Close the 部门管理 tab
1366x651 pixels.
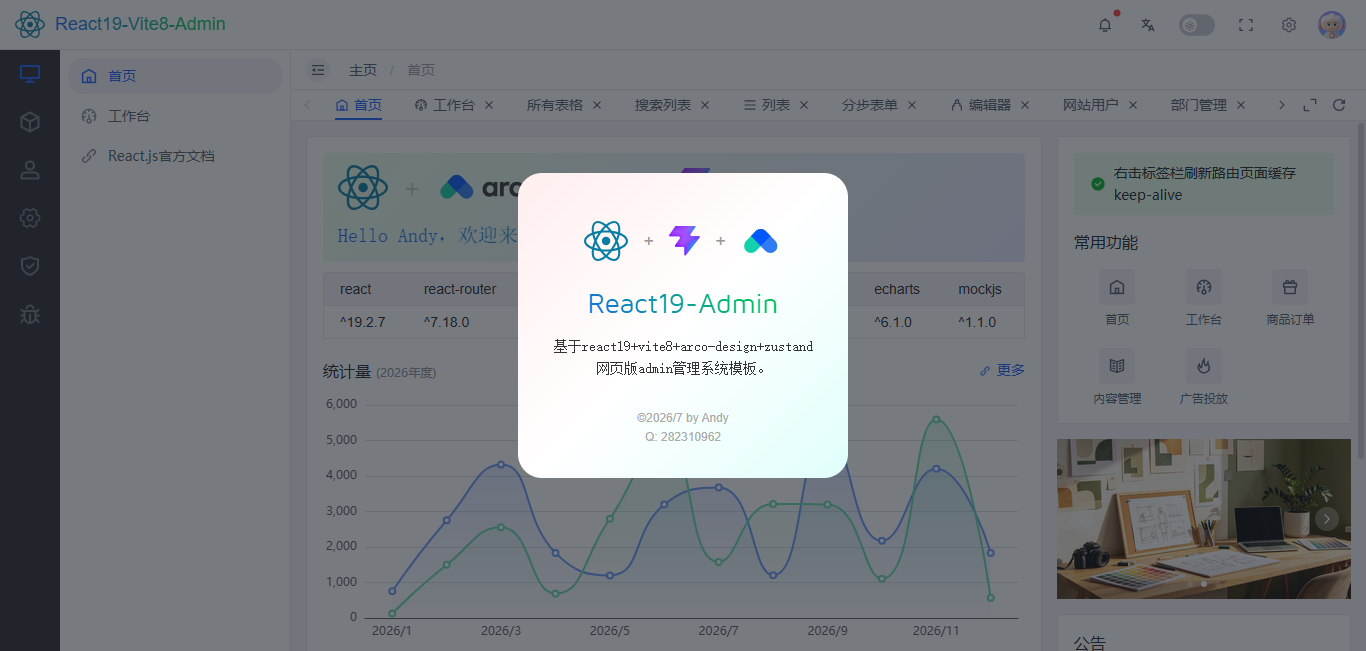pyautogui.click(x=1241, y=105)
